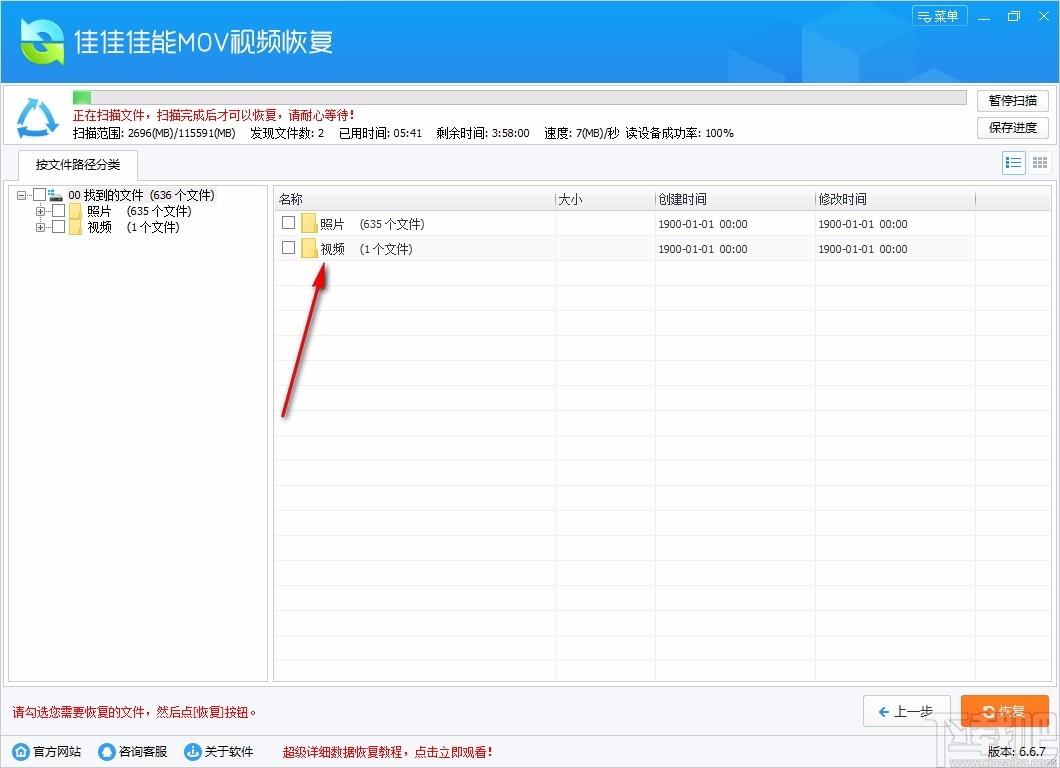Check the 00 找到的文件 tree checkbox
1060x768 pixels.
tap(39, 195)
